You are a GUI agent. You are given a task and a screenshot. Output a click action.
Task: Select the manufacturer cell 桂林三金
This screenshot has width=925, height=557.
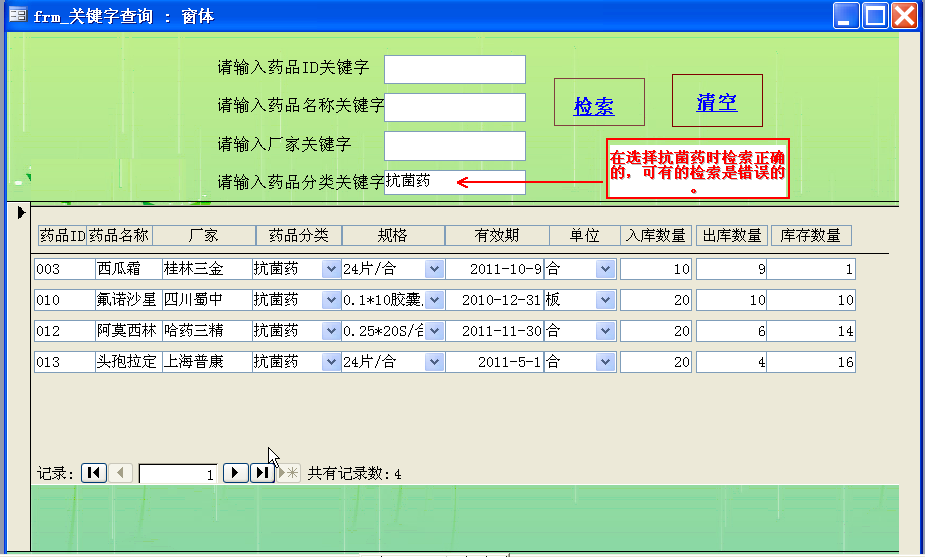pos(207,269)
